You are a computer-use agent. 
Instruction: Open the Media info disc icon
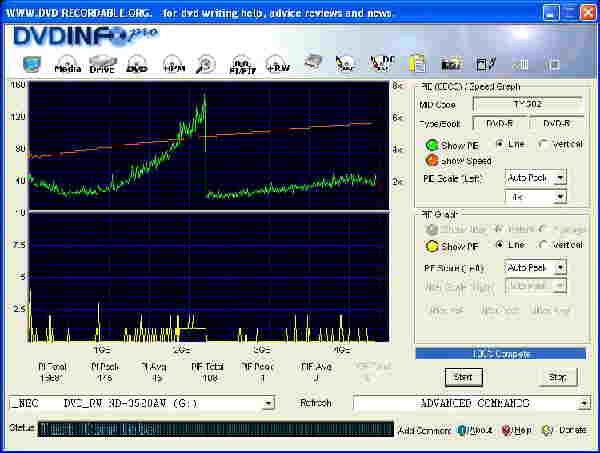pos(68,64)
